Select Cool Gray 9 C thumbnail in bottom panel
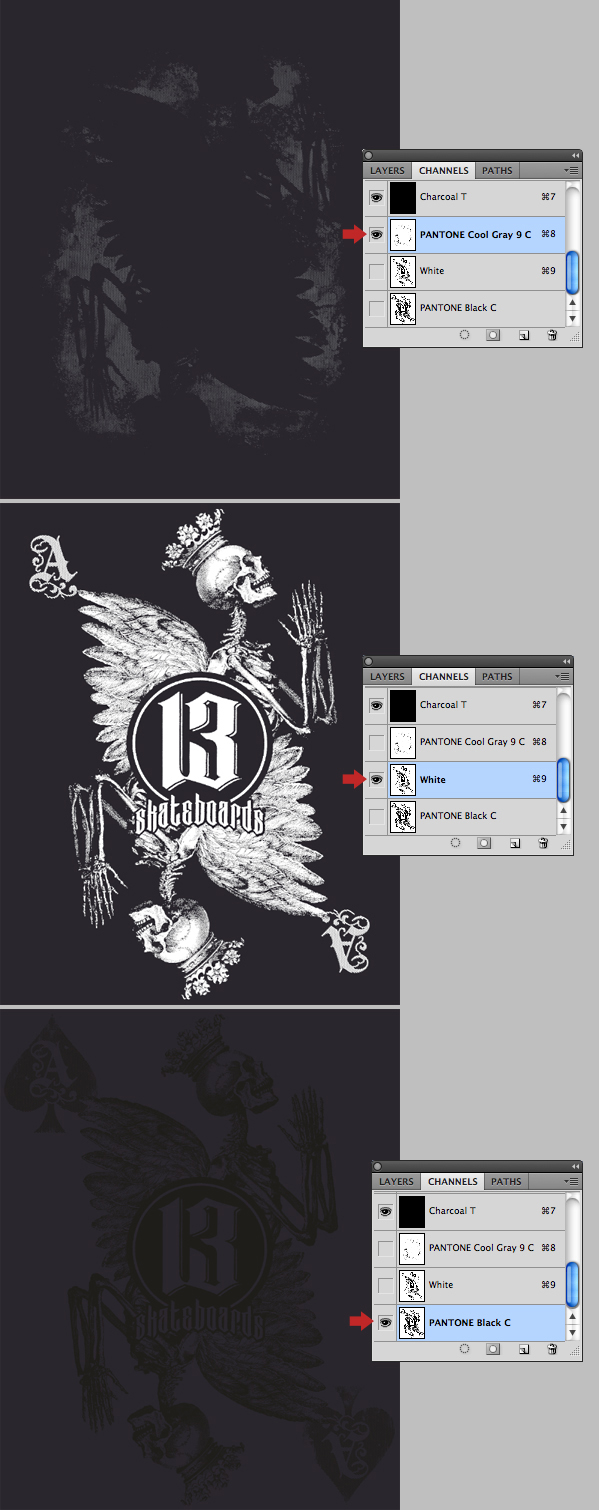The image size is (600, 1510). pyautogui.click(x=411, y=1248)
